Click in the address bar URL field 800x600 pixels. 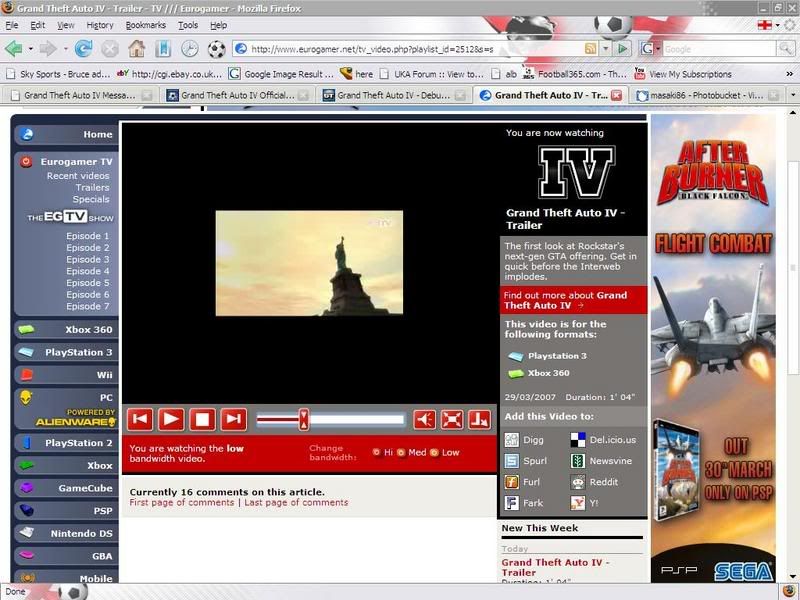coord(408,49)
